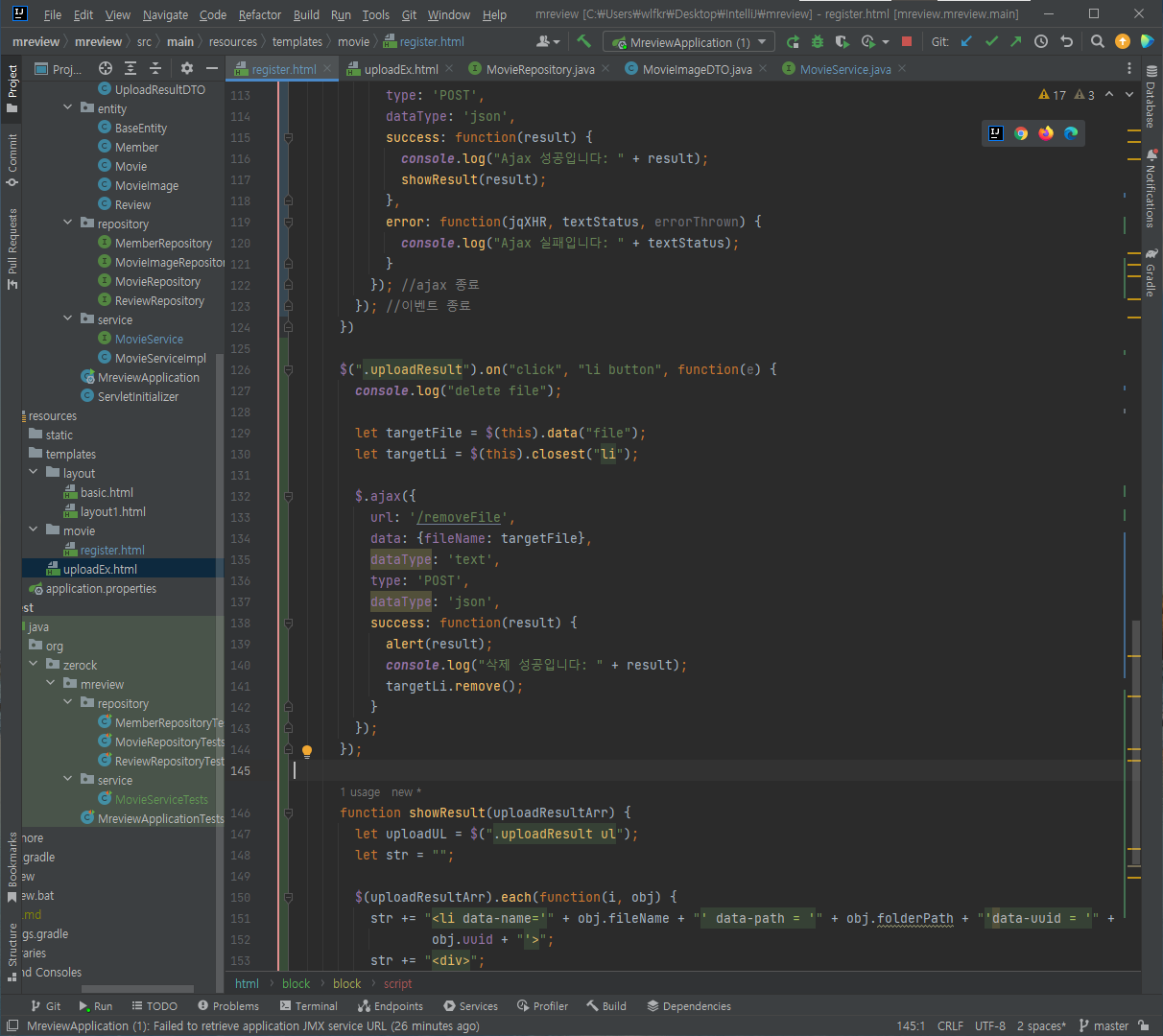Image resolution: width=1163 pixels, height=1036 pixels.
Task: Toggle the Commit tool window
Action: (x=12, y=160)
